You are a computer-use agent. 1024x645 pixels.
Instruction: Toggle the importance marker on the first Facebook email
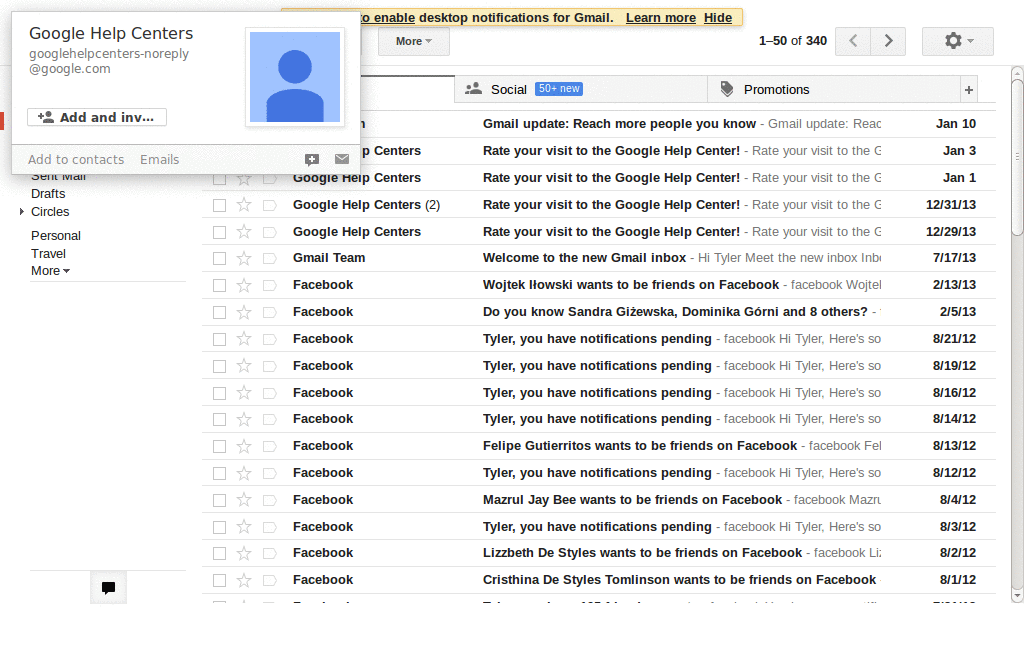(x=271, y=284)
